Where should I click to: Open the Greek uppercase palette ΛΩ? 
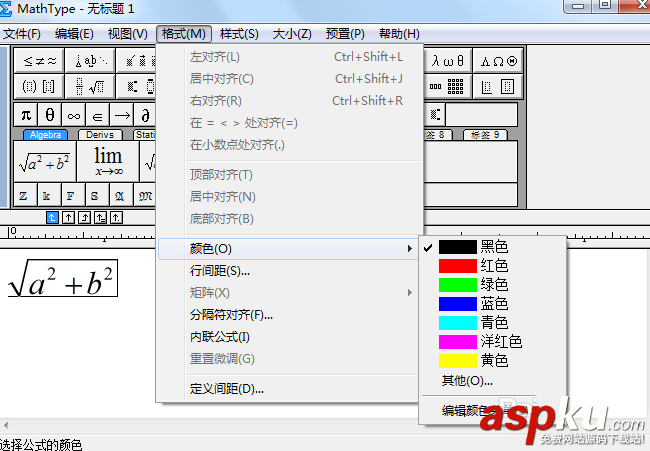(x=498, y=61)
